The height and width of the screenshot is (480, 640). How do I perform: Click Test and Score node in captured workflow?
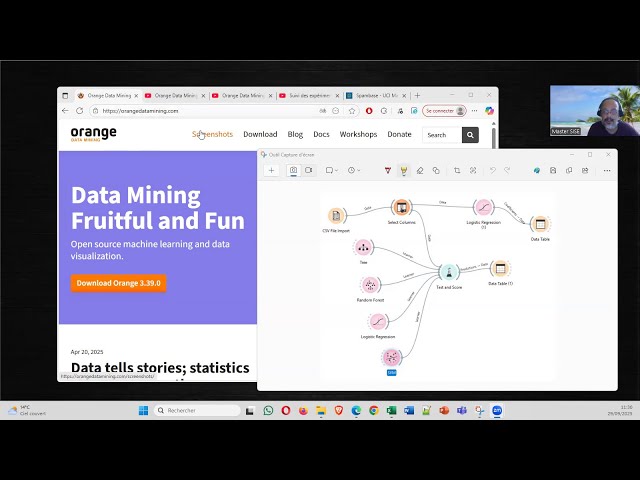(x=449, y=272)
